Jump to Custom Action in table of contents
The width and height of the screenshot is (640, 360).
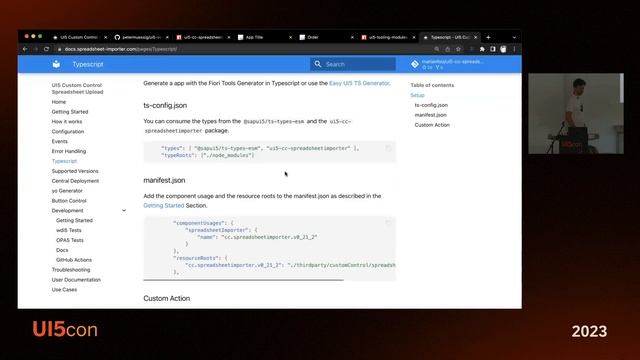click(x=432, y=125)
